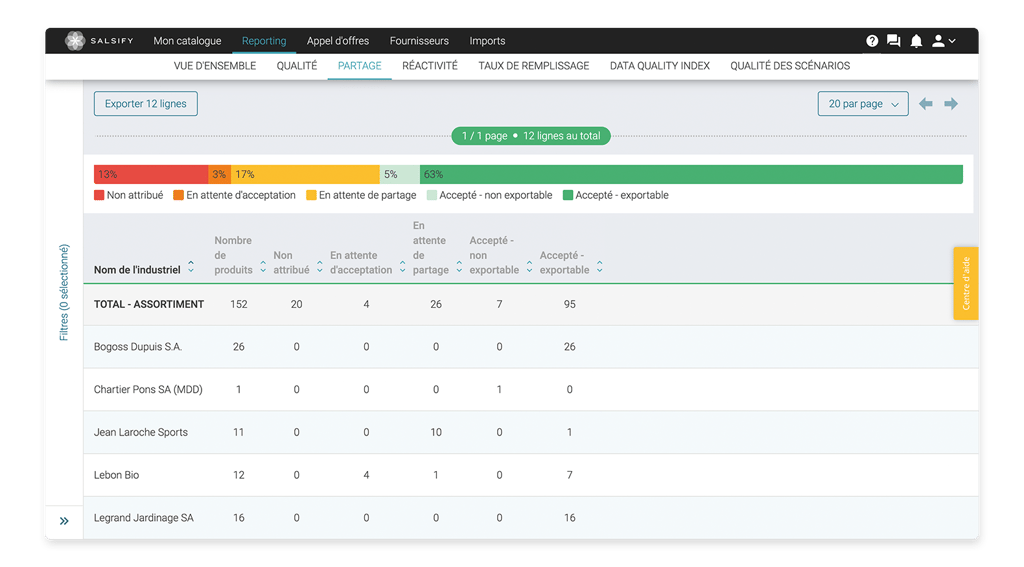This screenshot has width=1024, height=567.
Task: Select Chartier Pons SA (MDD) row
Action: pyautogui.click(x=531, y=389)
